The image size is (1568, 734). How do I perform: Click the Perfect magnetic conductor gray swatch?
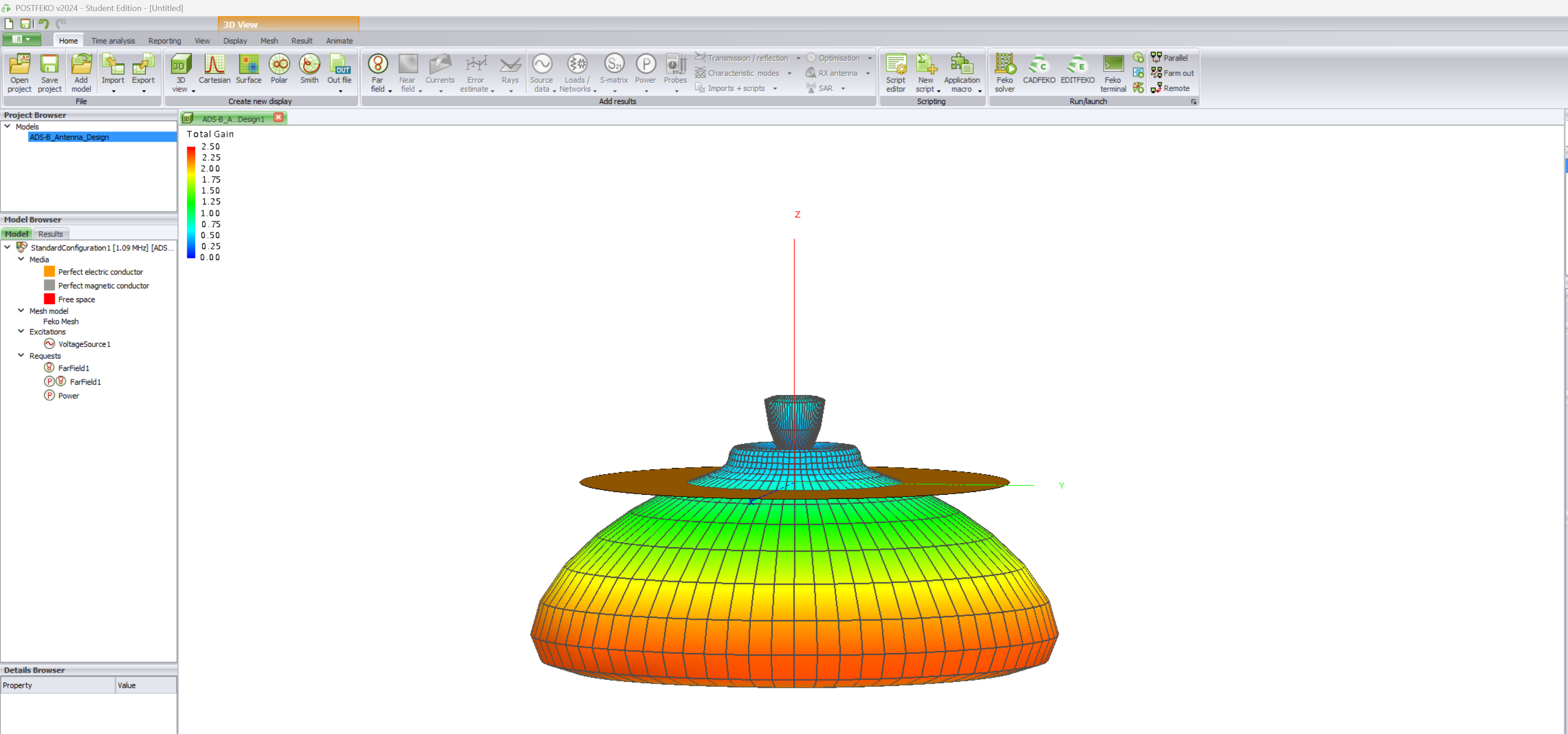click(50, 285)
